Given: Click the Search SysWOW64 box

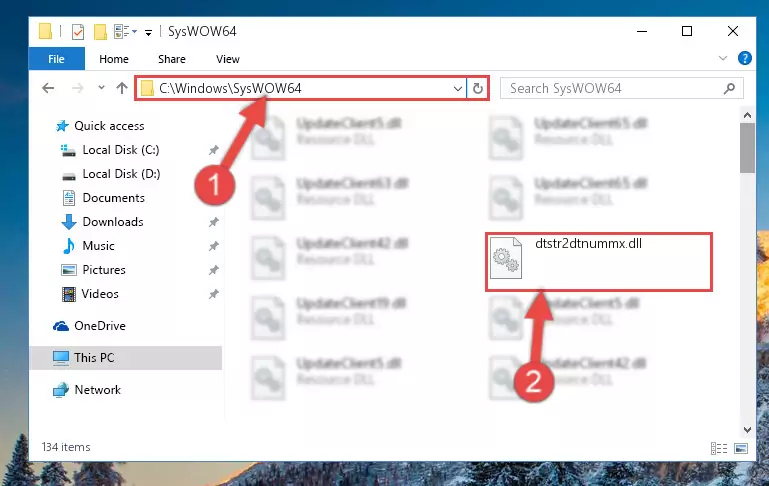Looking at the screenshot, I should tap(621, 88).
